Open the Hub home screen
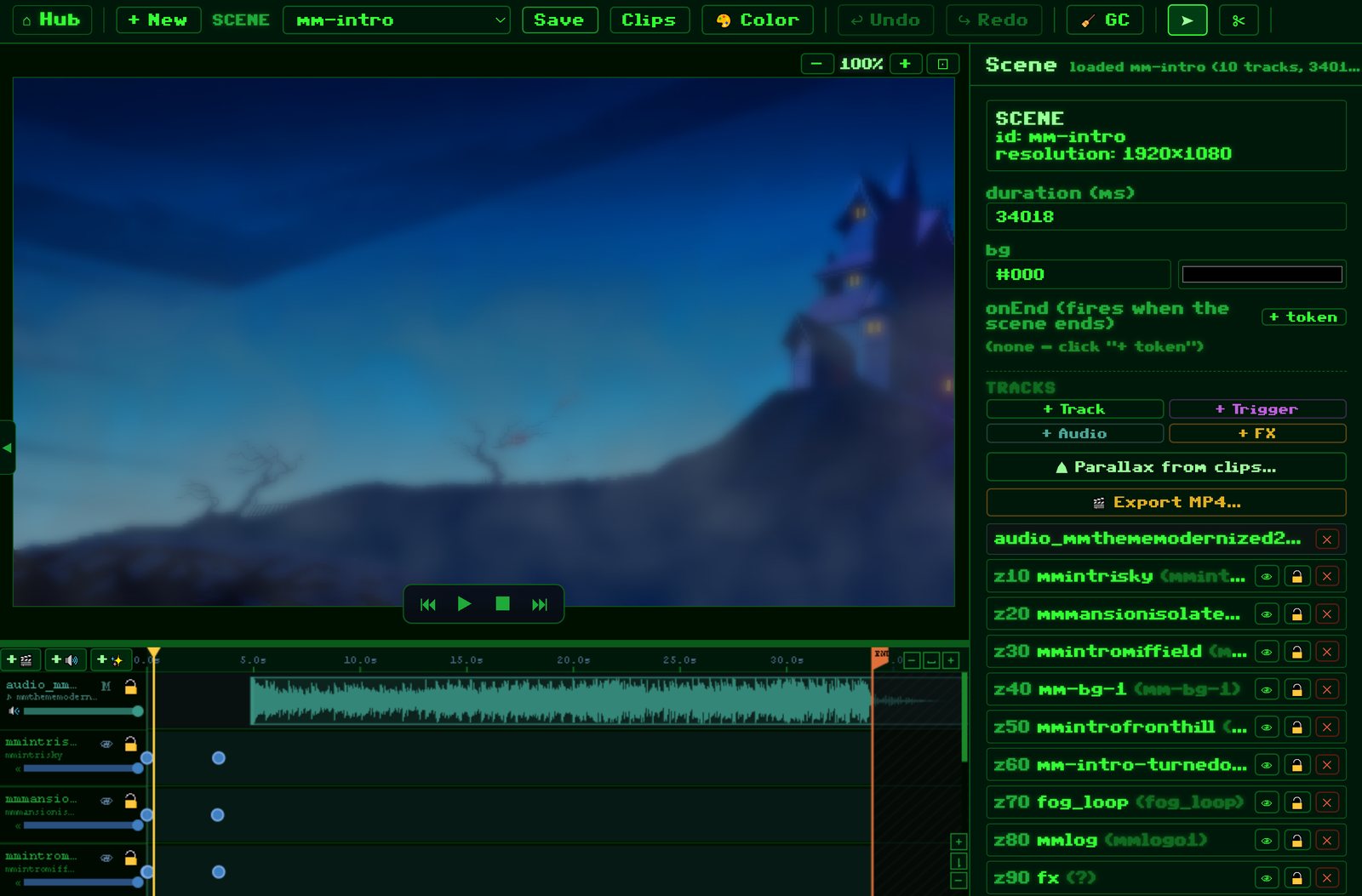 (51, 20)
